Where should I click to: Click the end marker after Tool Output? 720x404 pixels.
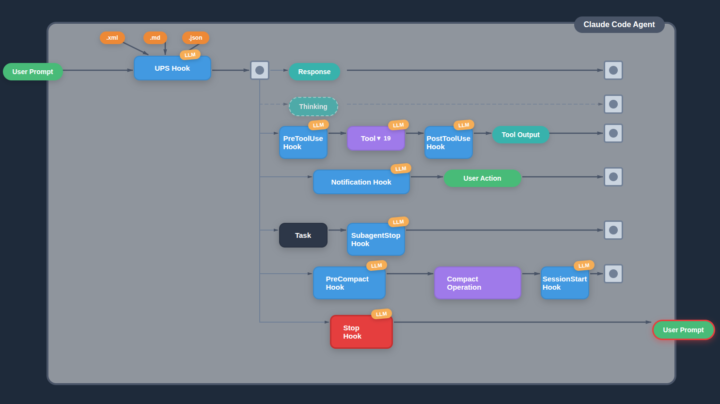click(x=613, y=134)
